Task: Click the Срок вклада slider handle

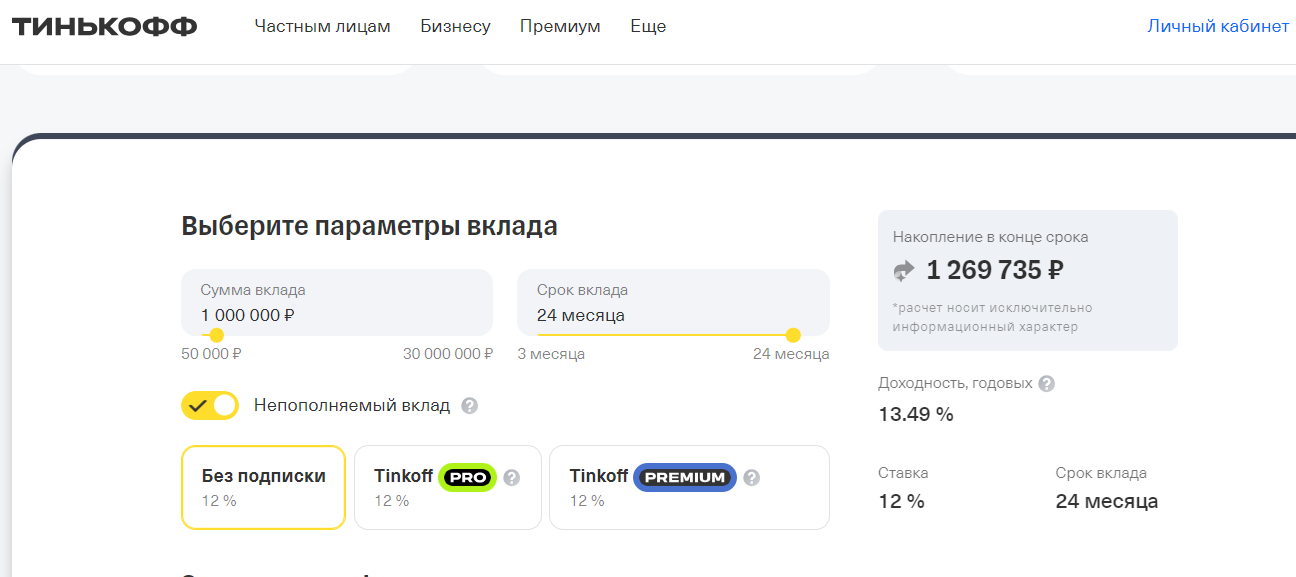Action: click(793, 335)
